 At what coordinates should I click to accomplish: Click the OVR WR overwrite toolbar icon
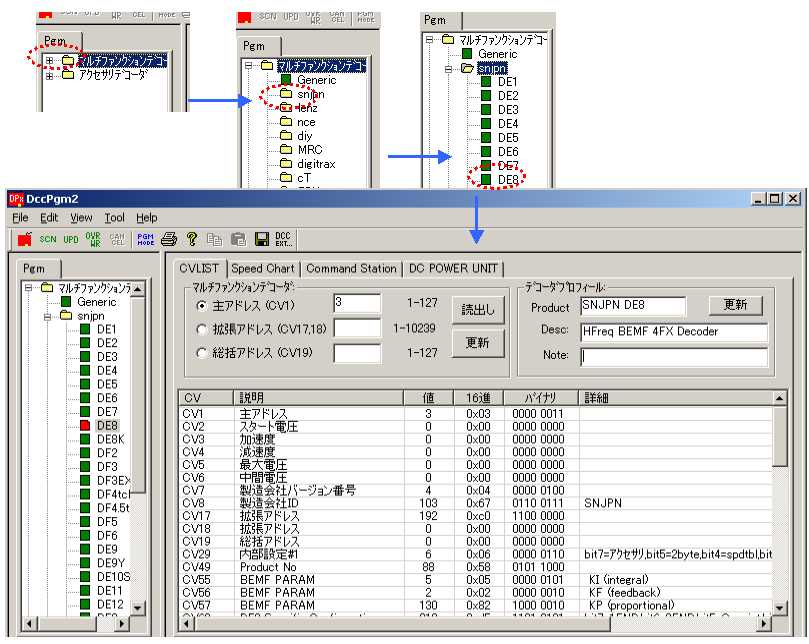[x=94, y=239]
